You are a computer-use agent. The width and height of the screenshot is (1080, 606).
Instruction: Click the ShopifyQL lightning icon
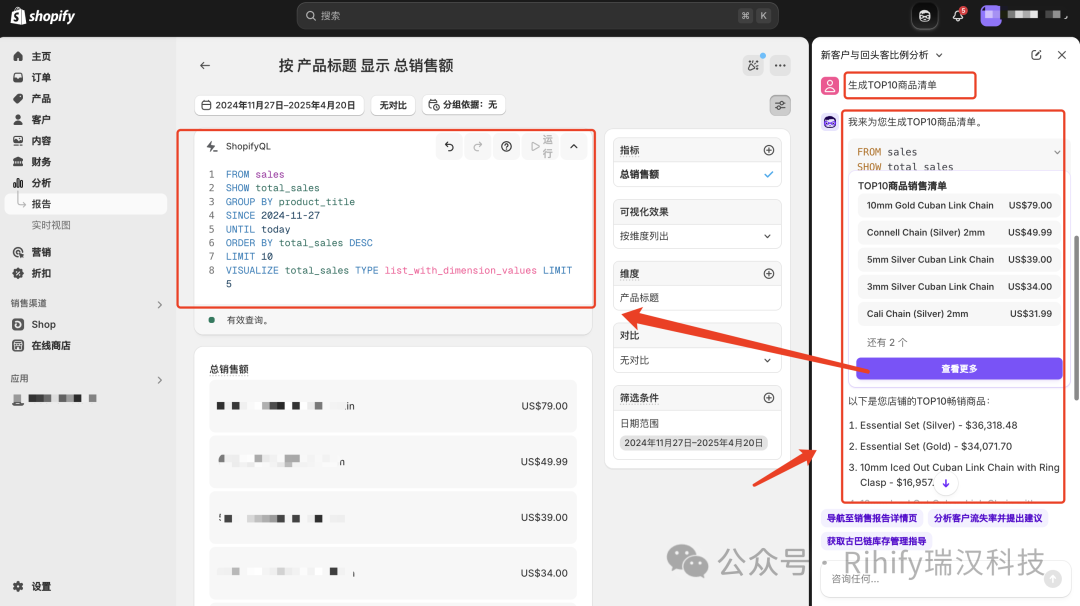pyautogui.click(x=212, y=146)
